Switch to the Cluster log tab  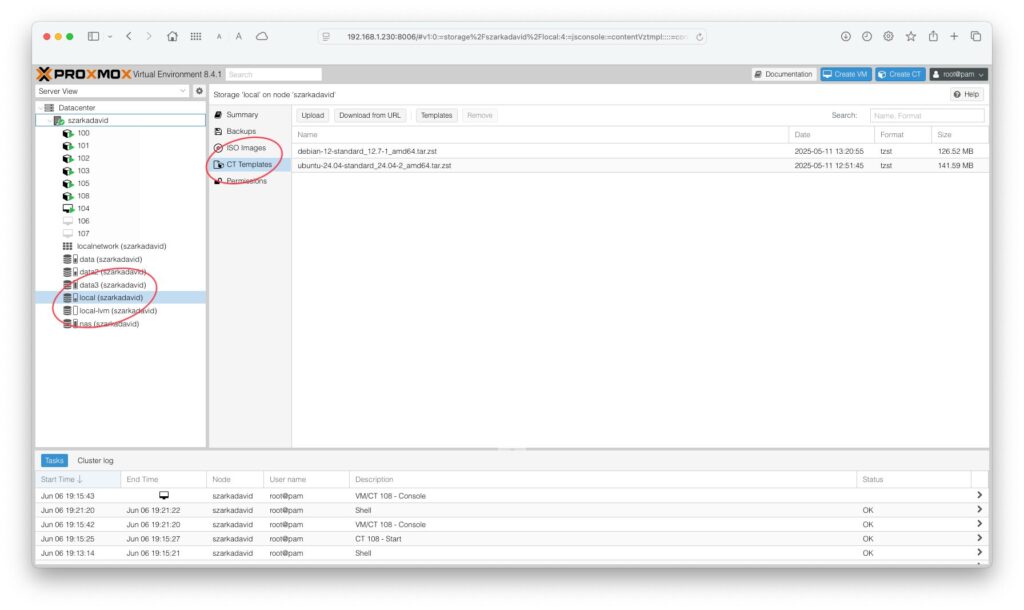(95, 460)
